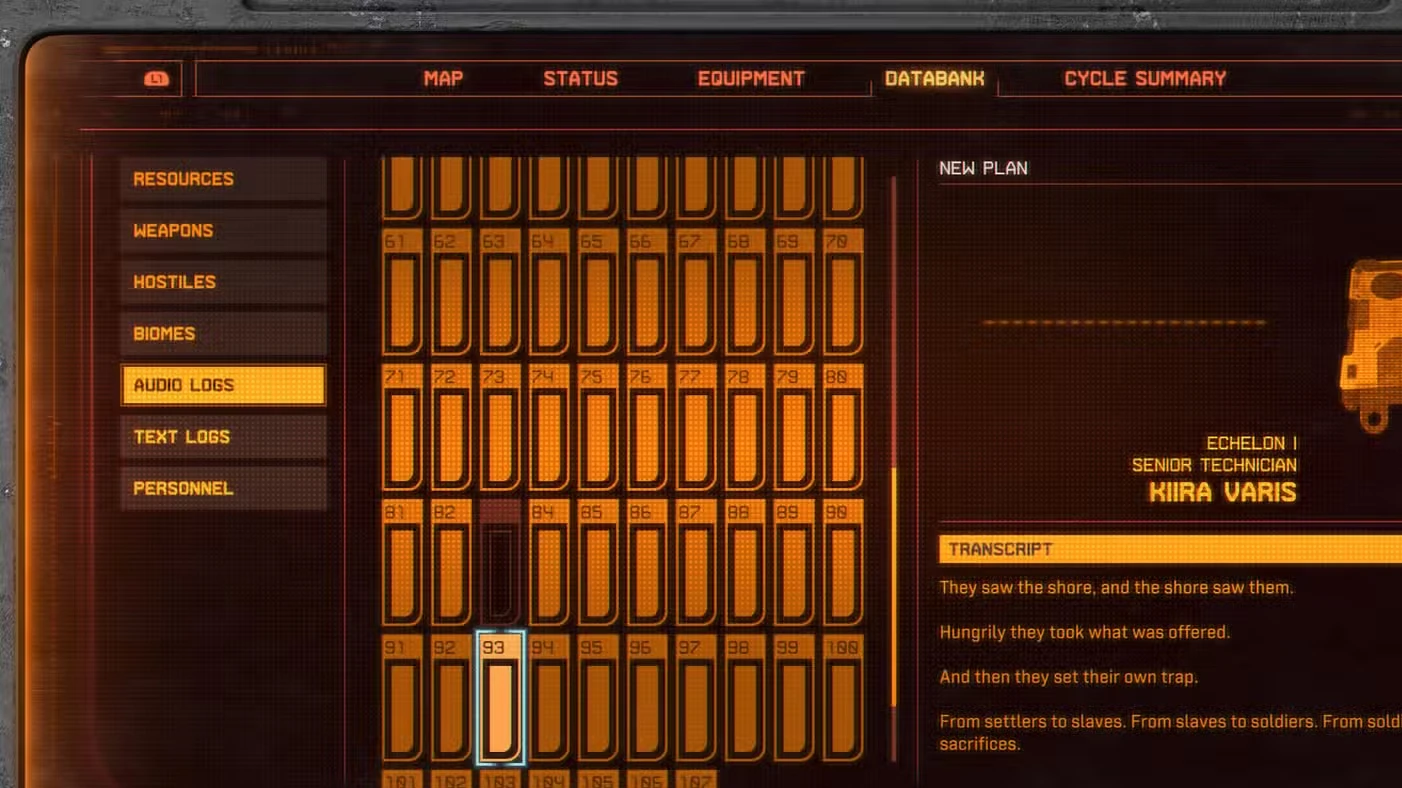Viewport: 1402px width, 788px height.
Task: Select audio log 67
Action: 696,292
